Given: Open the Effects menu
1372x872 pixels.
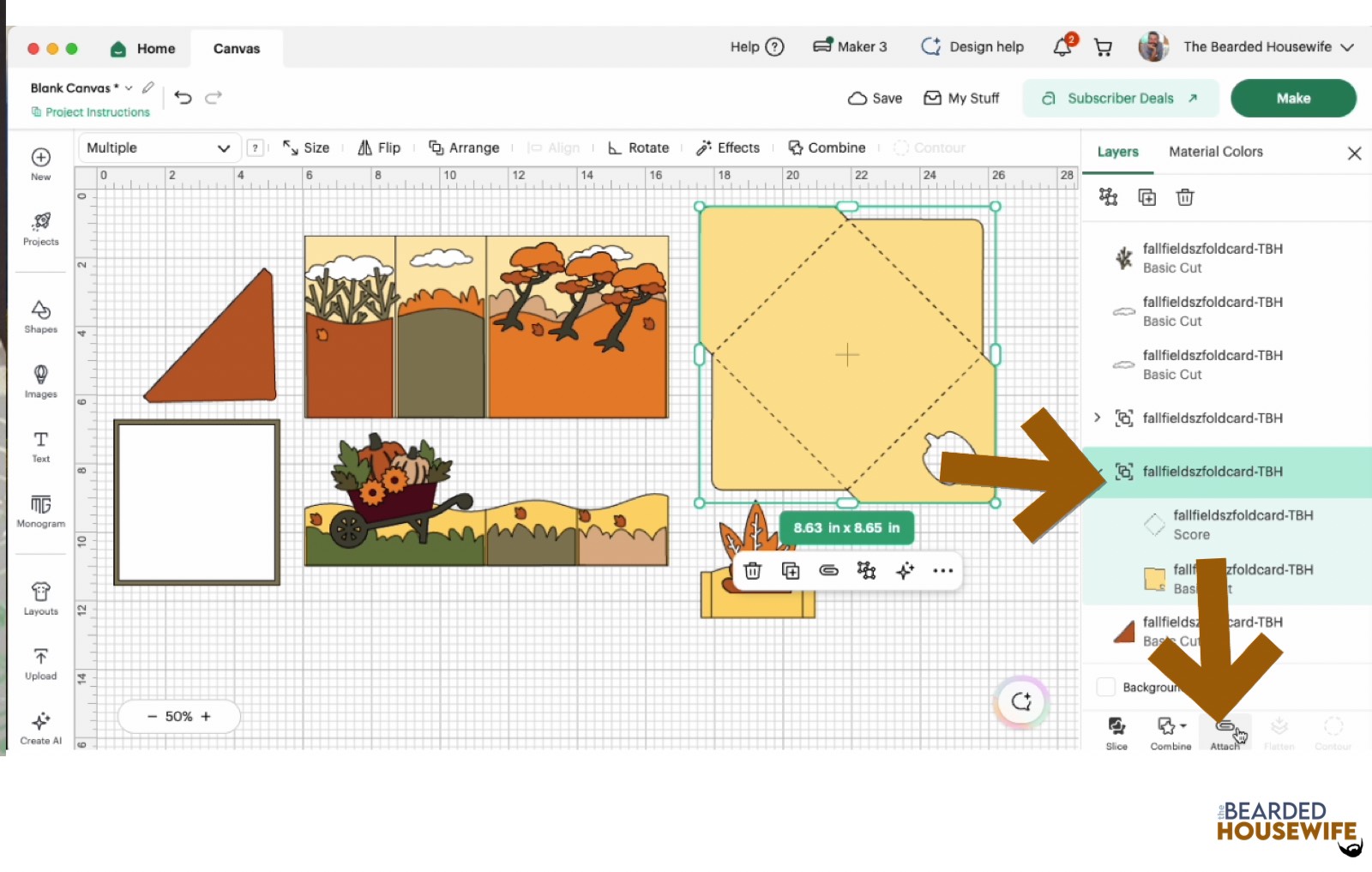Looking at the screenshot, I should pyautogui.click(x=728, y=147).
